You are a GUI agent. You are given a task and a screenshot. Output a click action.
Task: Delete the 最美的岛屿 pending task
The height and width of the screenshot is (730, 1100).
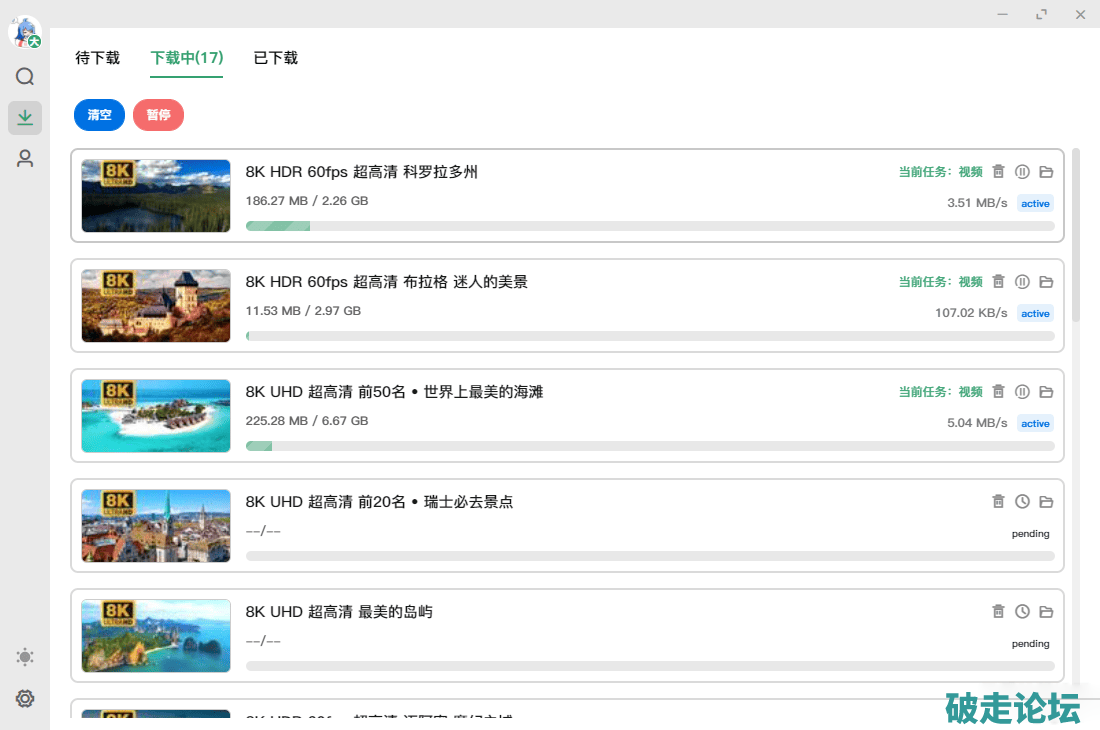click(998, 612)
